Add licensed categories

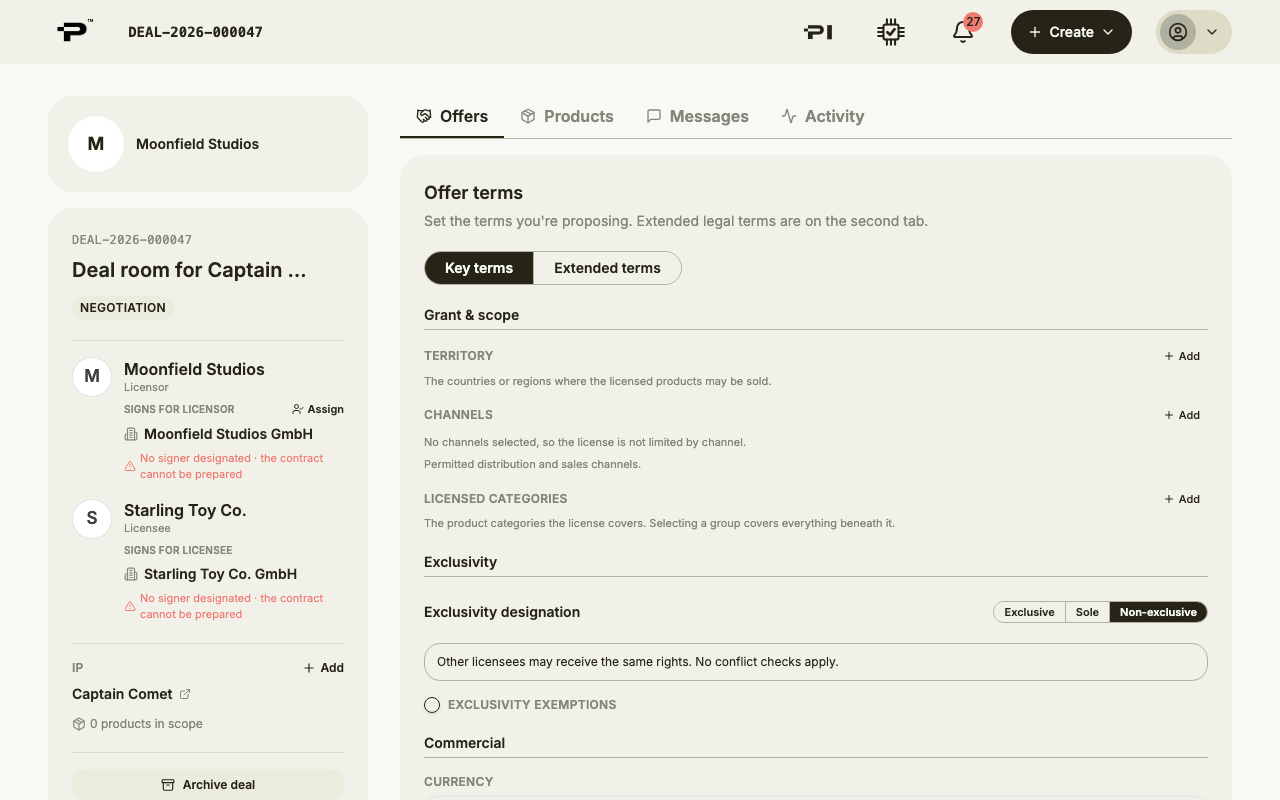[1182, 499]
